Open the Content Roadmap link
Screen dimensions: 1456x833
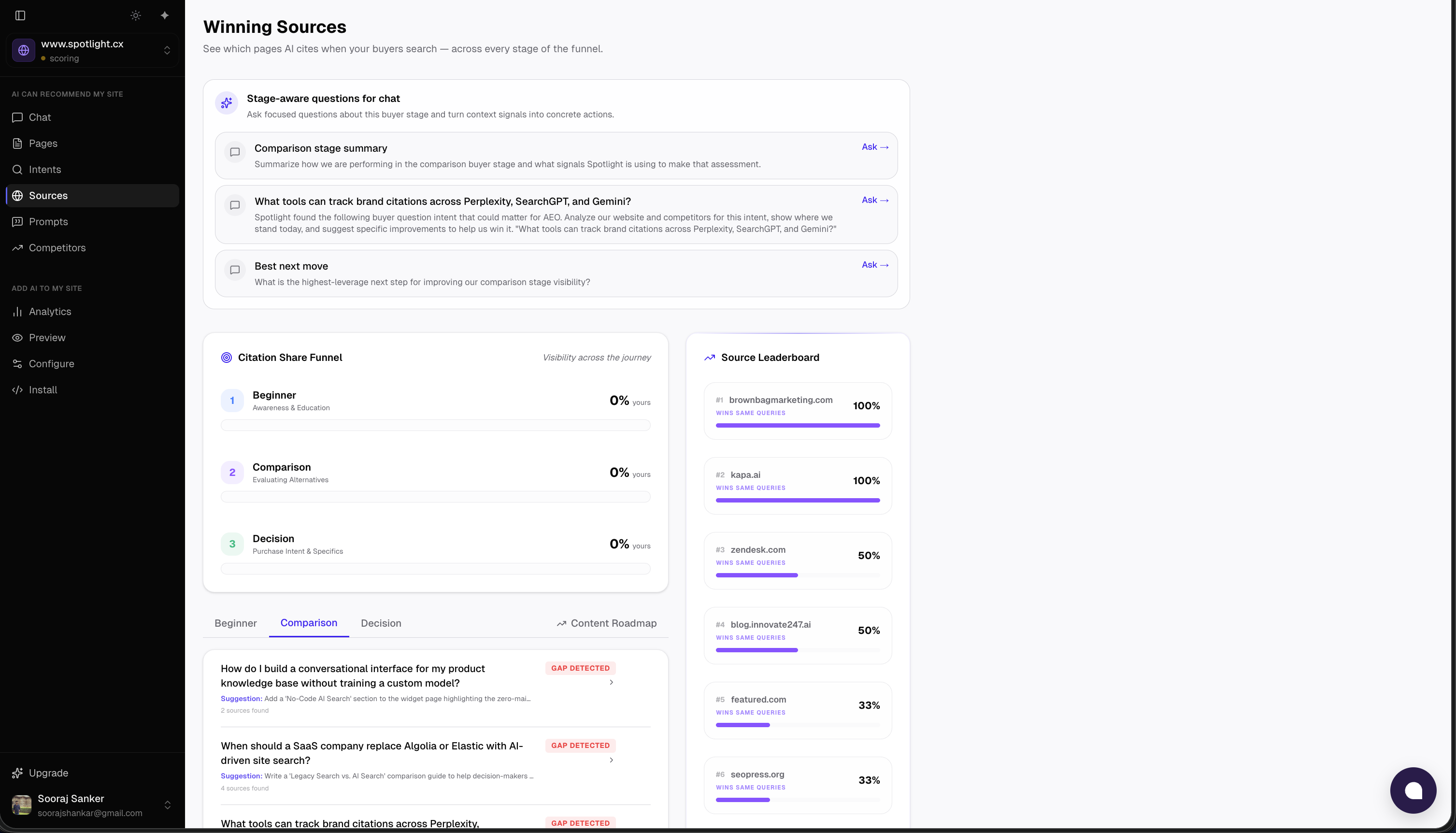(606, 623)
